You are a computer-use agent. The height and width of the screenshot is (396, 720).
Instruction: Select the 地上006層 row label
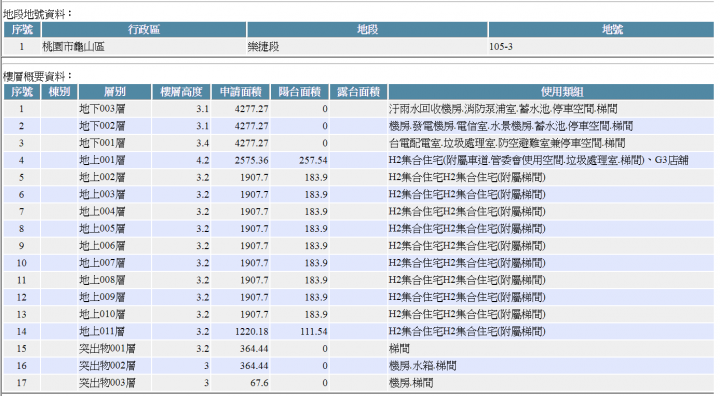102,246
